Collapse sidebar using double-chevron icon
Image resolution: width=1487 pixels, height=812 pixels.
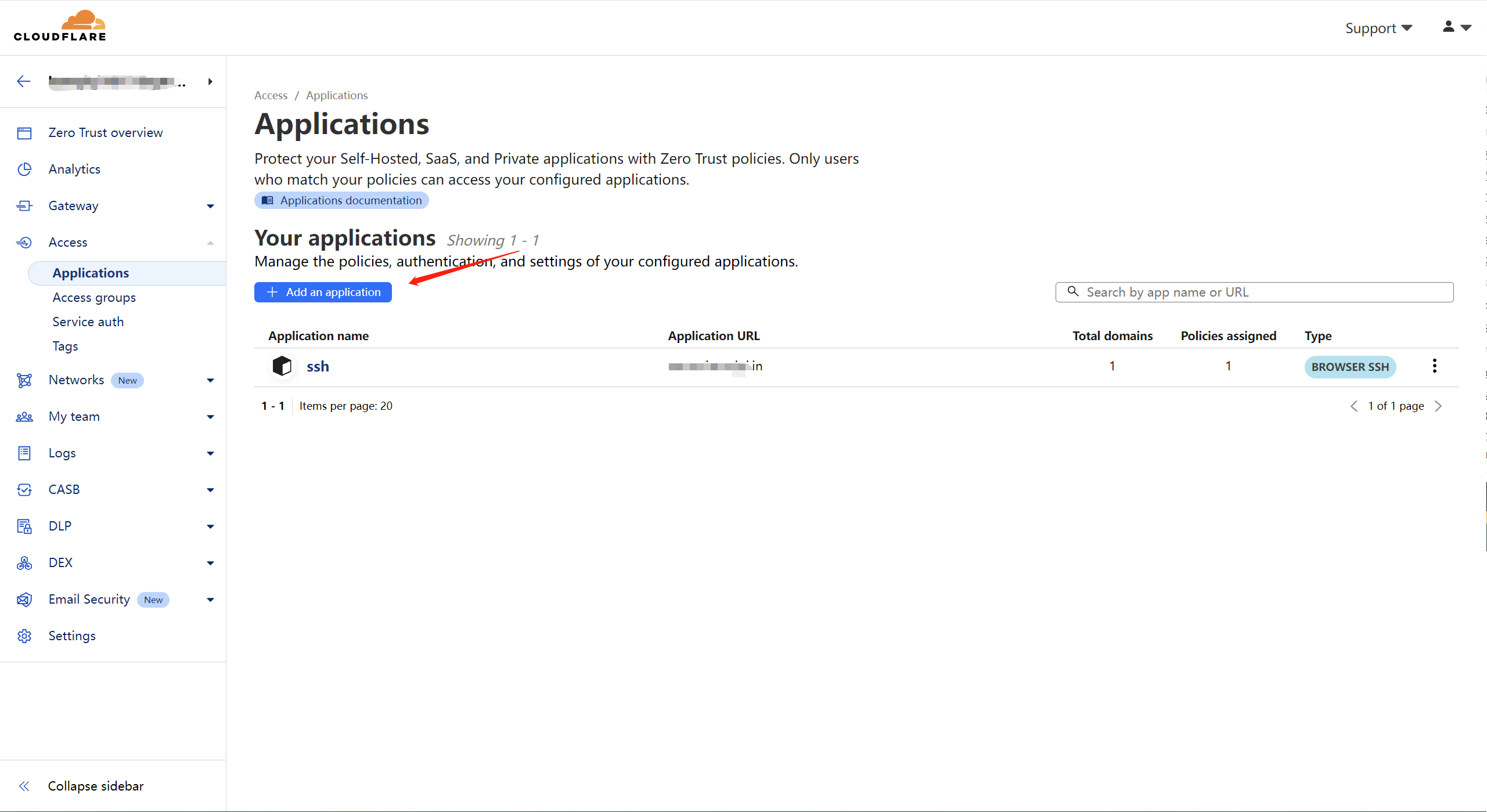click(24, 786)
